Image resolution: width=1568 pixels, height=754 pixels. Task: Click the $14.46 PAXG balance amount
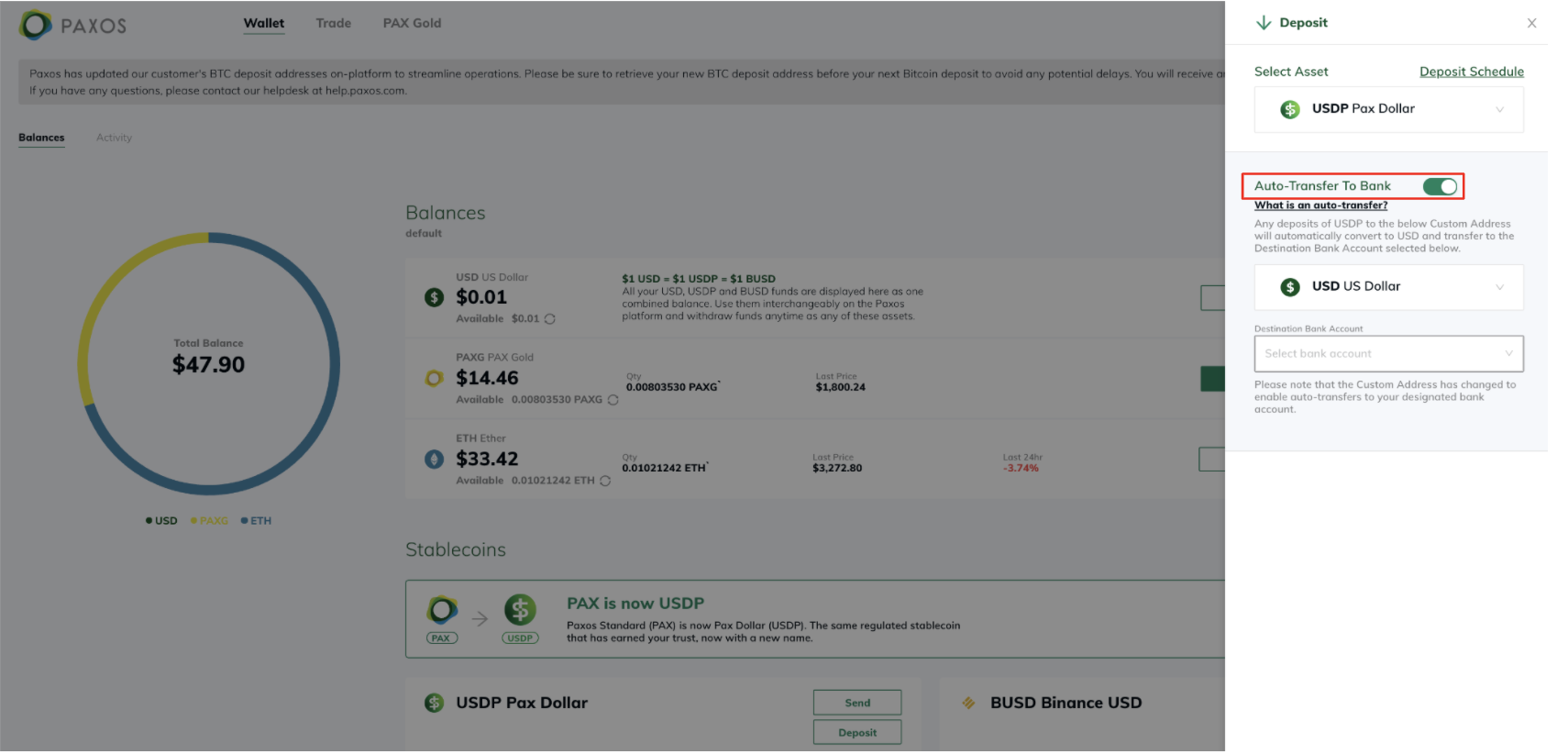pos(487,378)
